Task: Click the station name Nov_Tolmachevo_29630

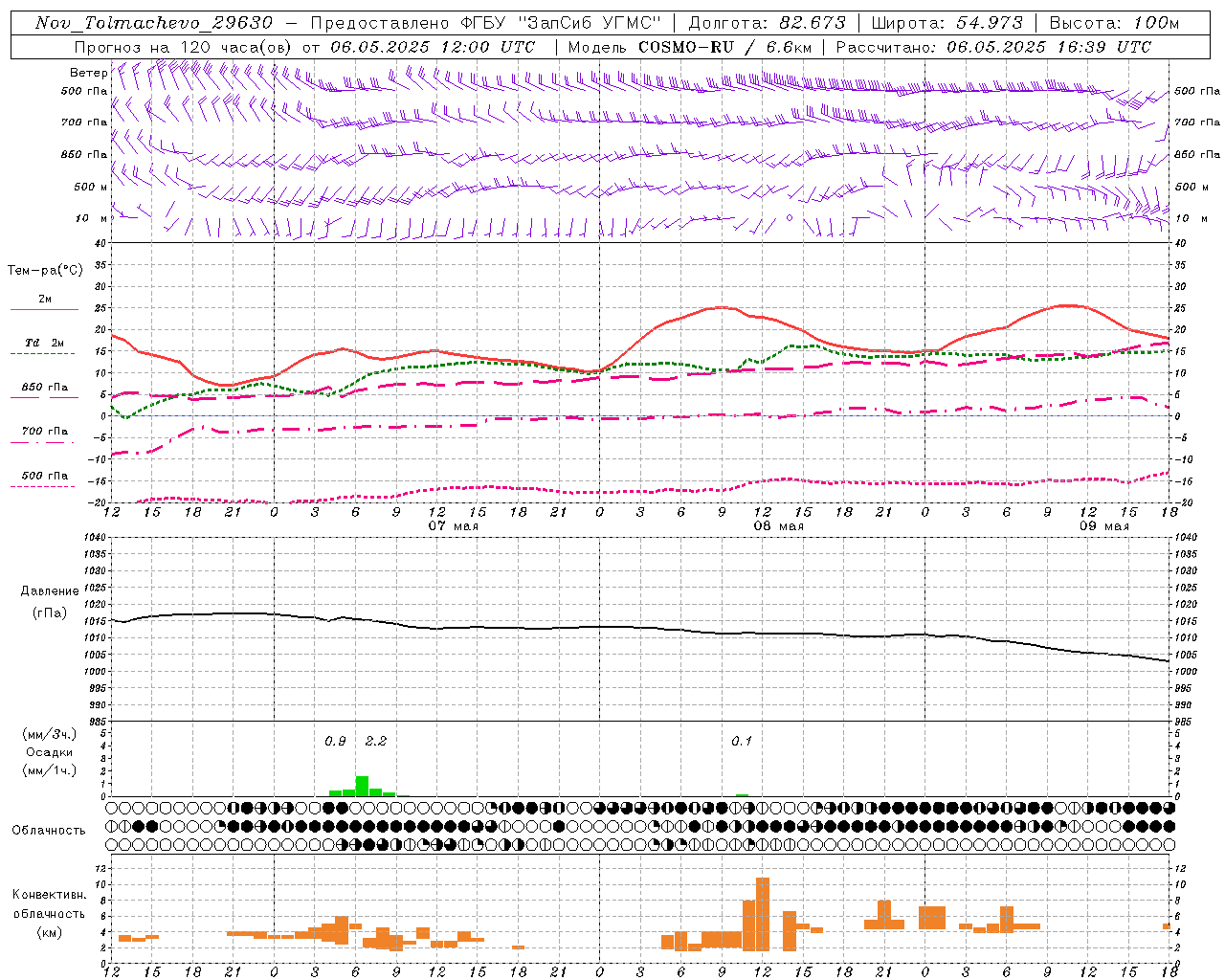Action: 154,23
